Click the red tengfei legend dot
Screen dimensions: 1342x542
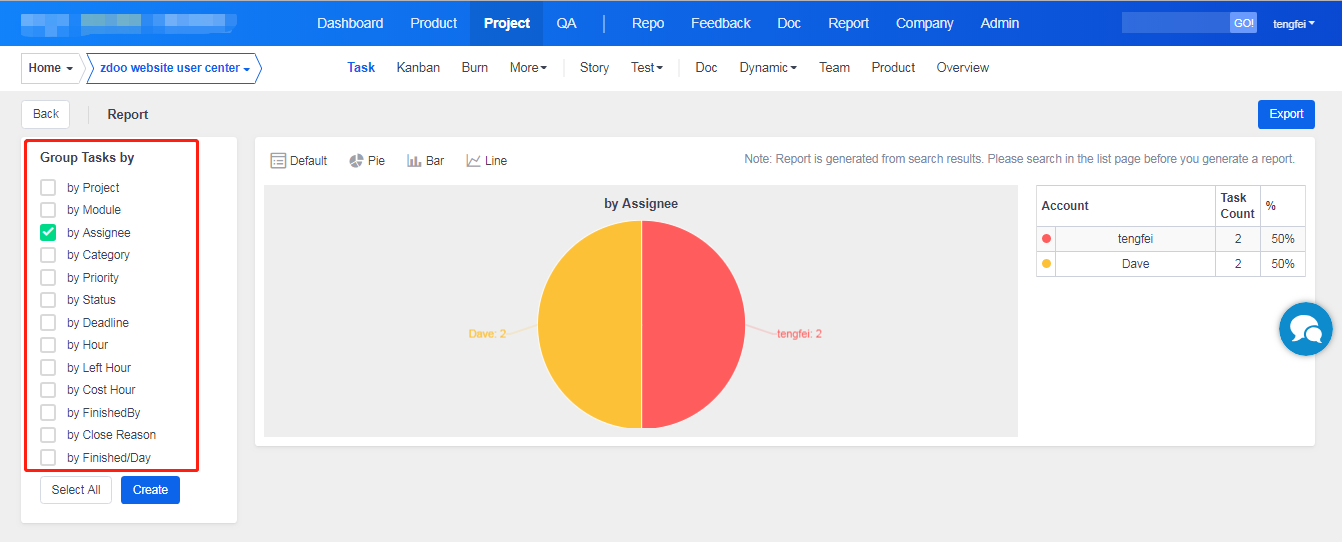click(x=1046, y=239)
